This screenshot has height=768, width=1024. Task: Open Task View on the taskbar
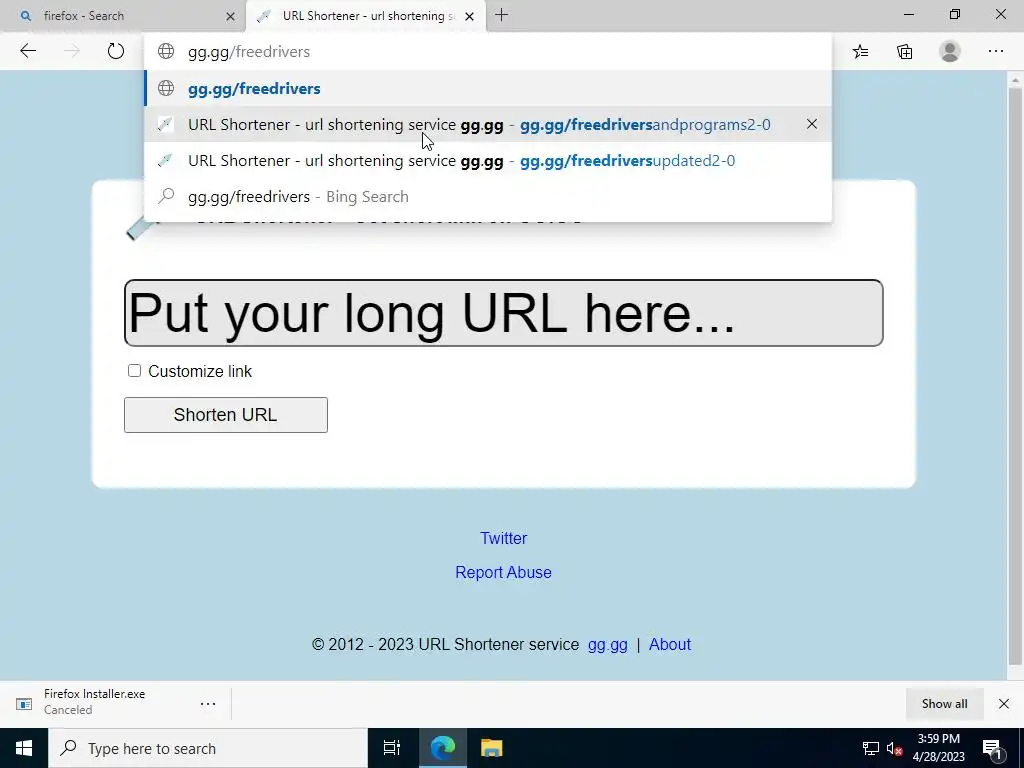pyautogui.click(x=392, y=748)
